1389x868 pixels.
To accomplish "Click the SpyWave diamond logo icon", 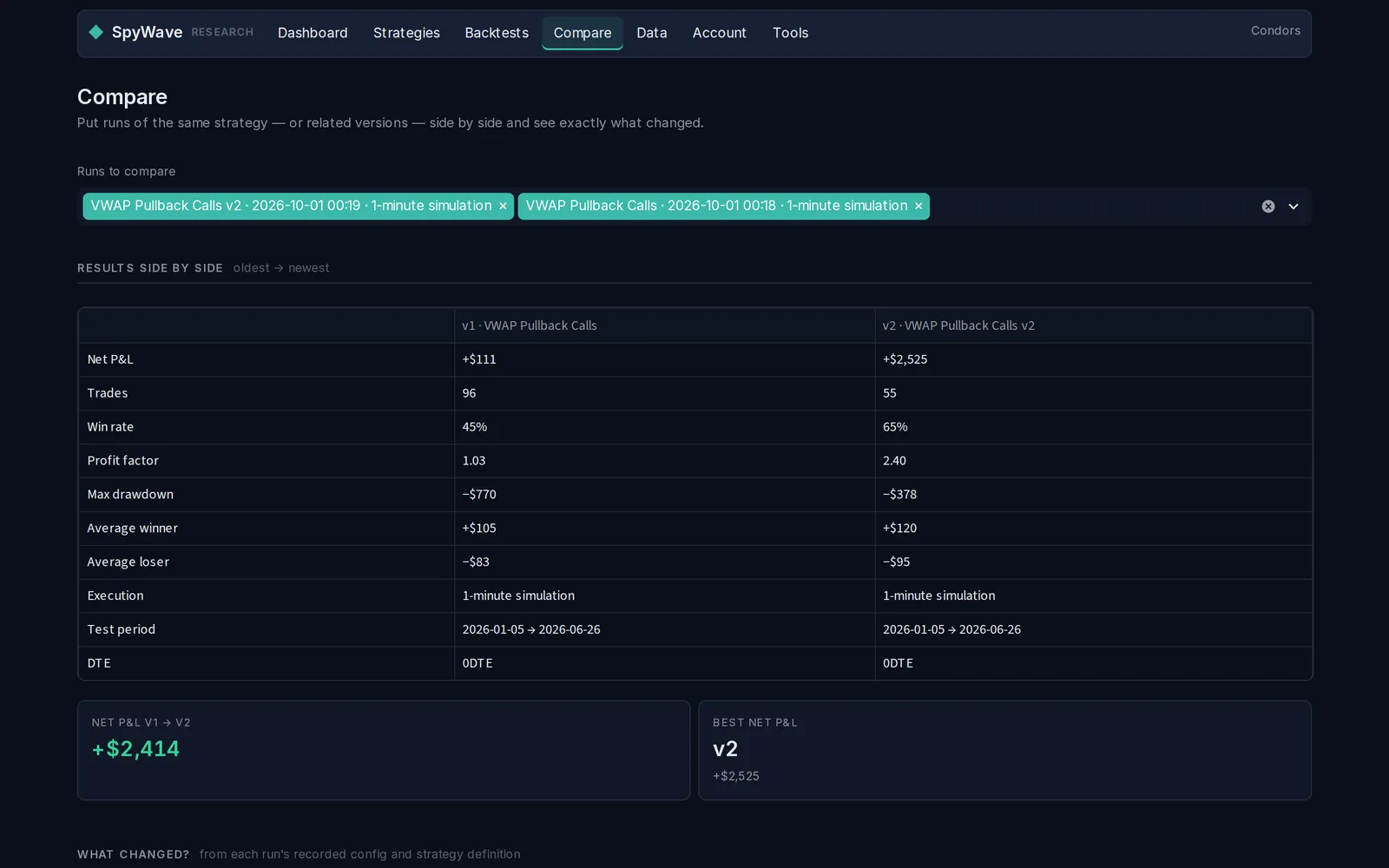I will [x=95, y=32].
